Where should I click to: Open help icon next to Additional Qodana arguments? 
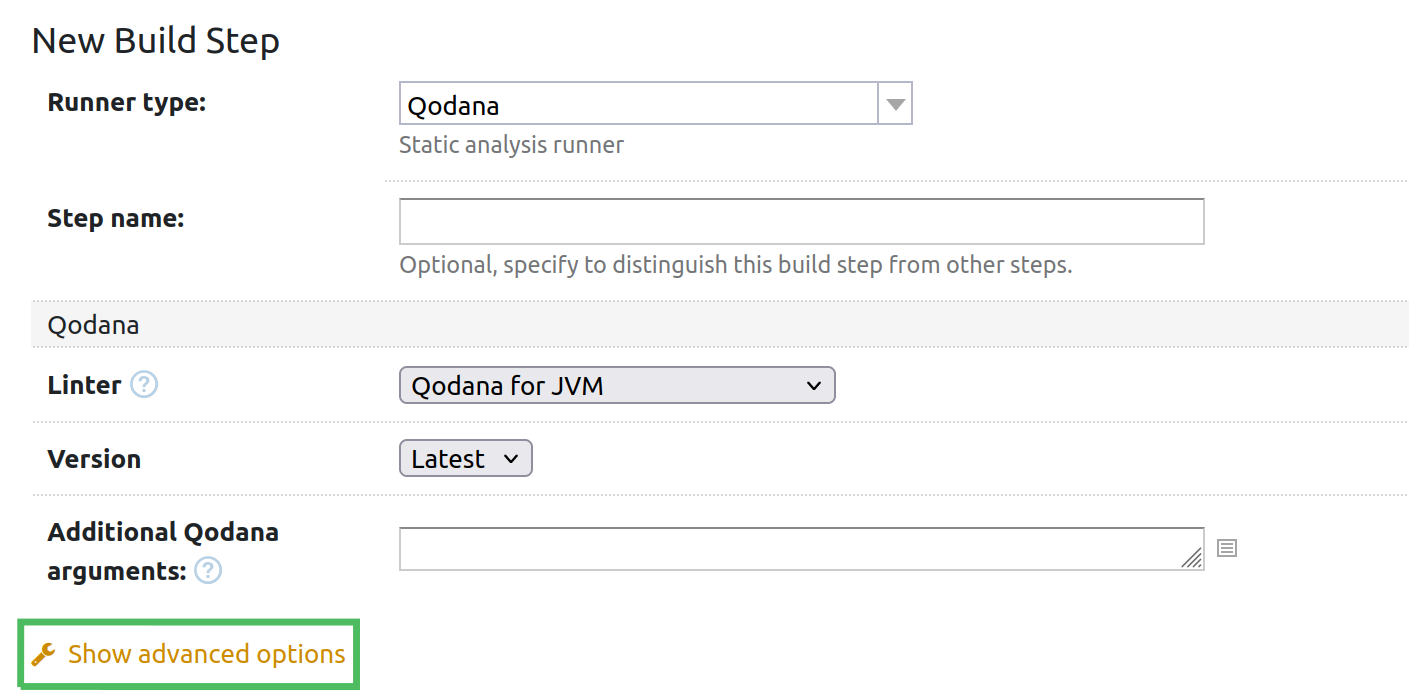(207, 571)
